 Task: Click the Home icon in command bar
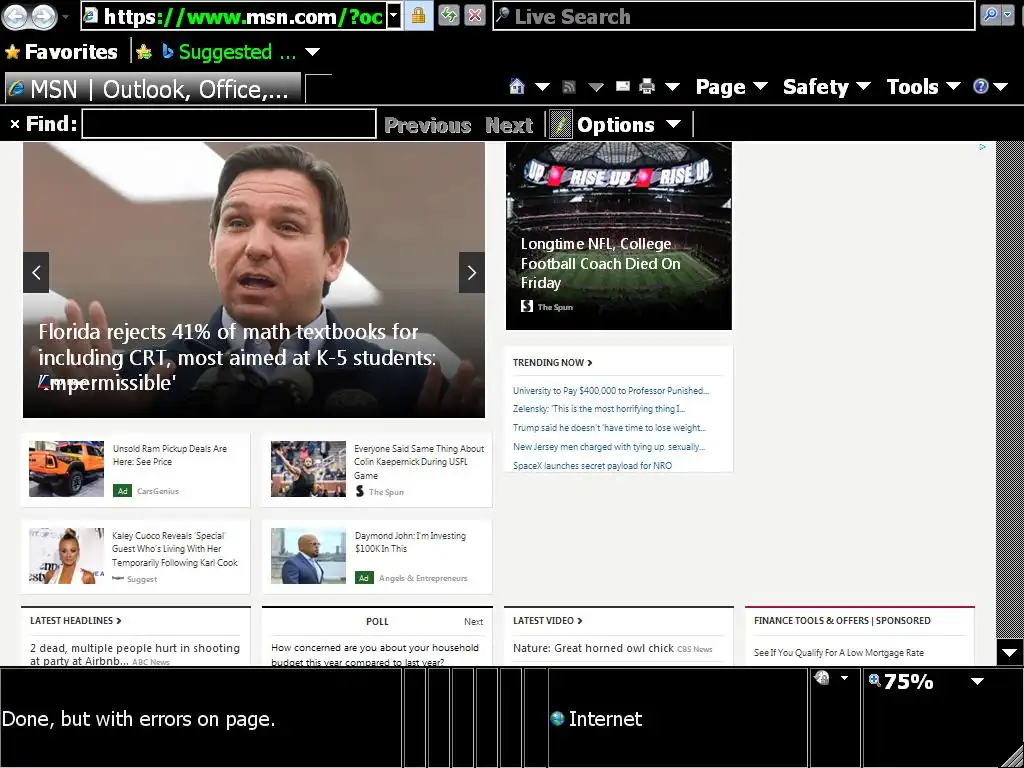[517, 86]
